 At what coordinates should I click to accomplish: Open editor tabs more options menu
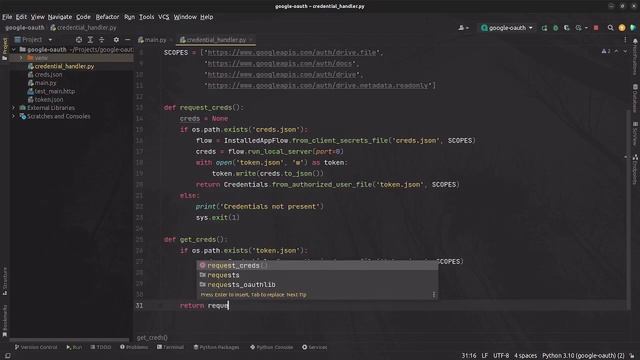[625, 40]
